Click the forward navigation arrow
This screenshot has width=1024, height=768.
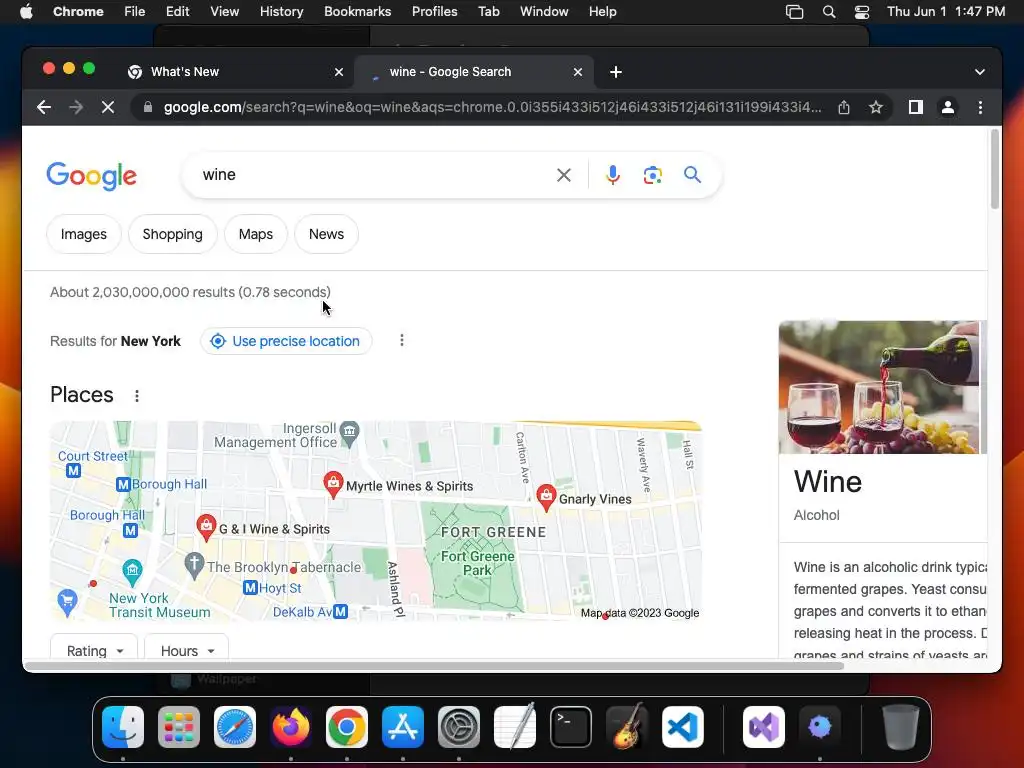coord(76,107)
